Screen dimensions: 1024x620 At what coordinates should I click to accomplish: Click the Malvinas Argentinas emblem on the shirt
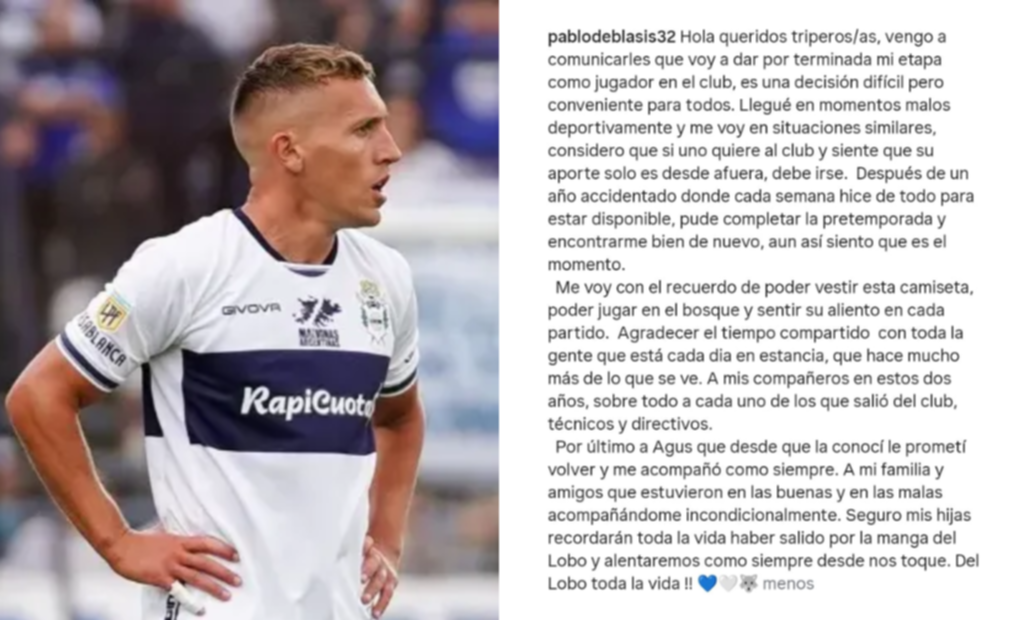point(318,320)
